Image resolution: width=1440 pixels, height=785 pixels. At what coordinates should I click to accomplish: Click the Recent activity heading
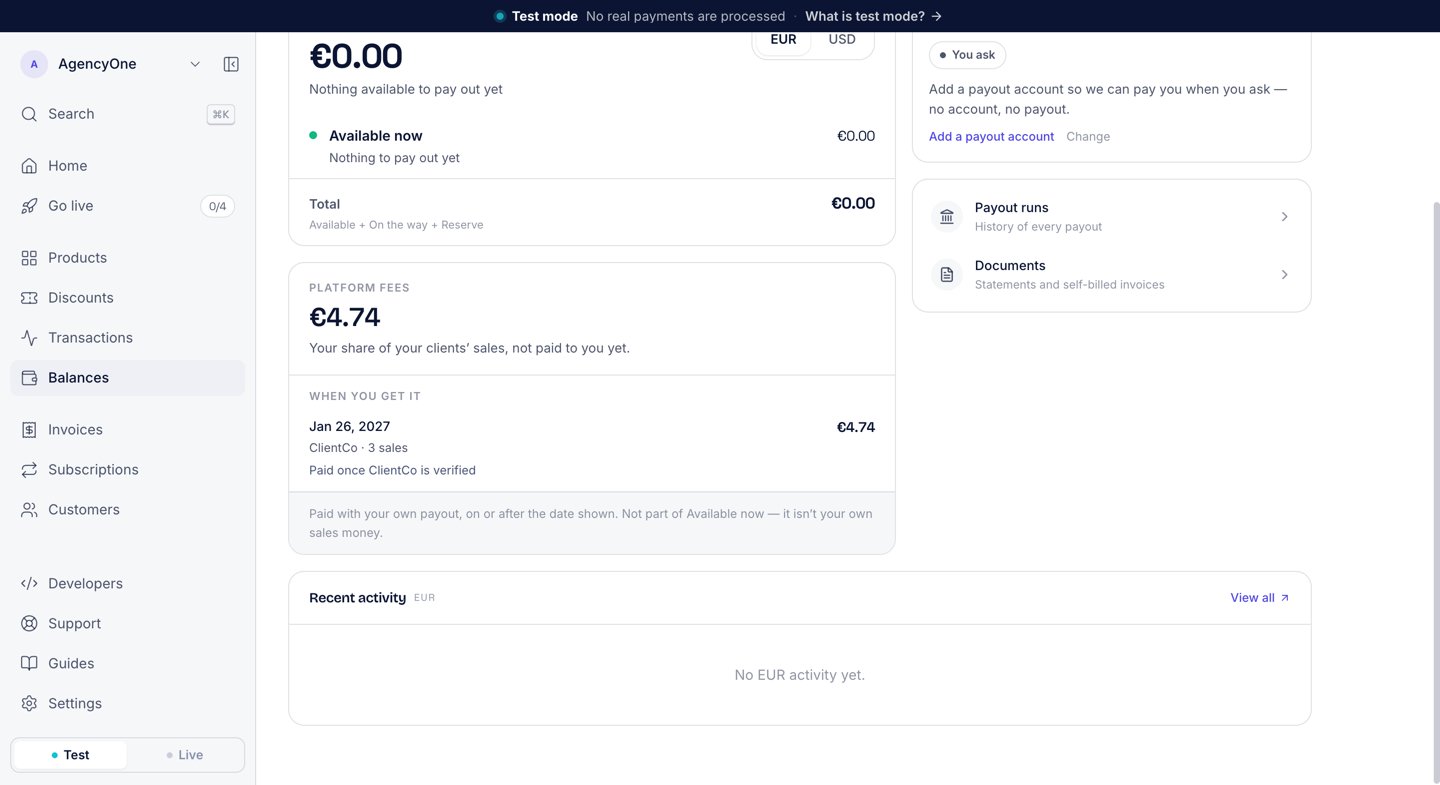[x=357, y=598]
